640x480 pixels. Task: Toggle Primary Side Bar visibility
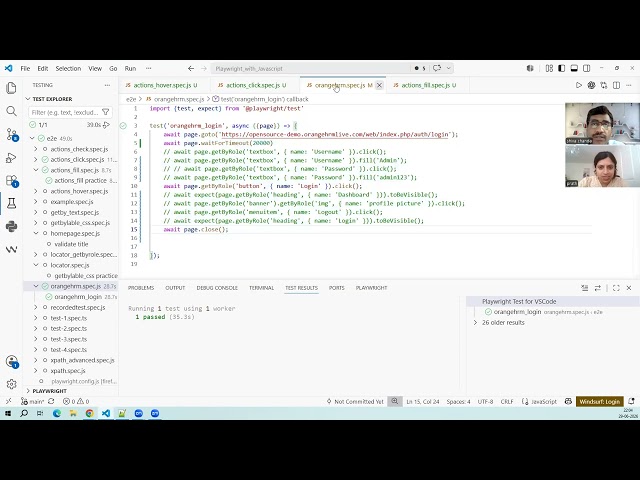(562, 68)
